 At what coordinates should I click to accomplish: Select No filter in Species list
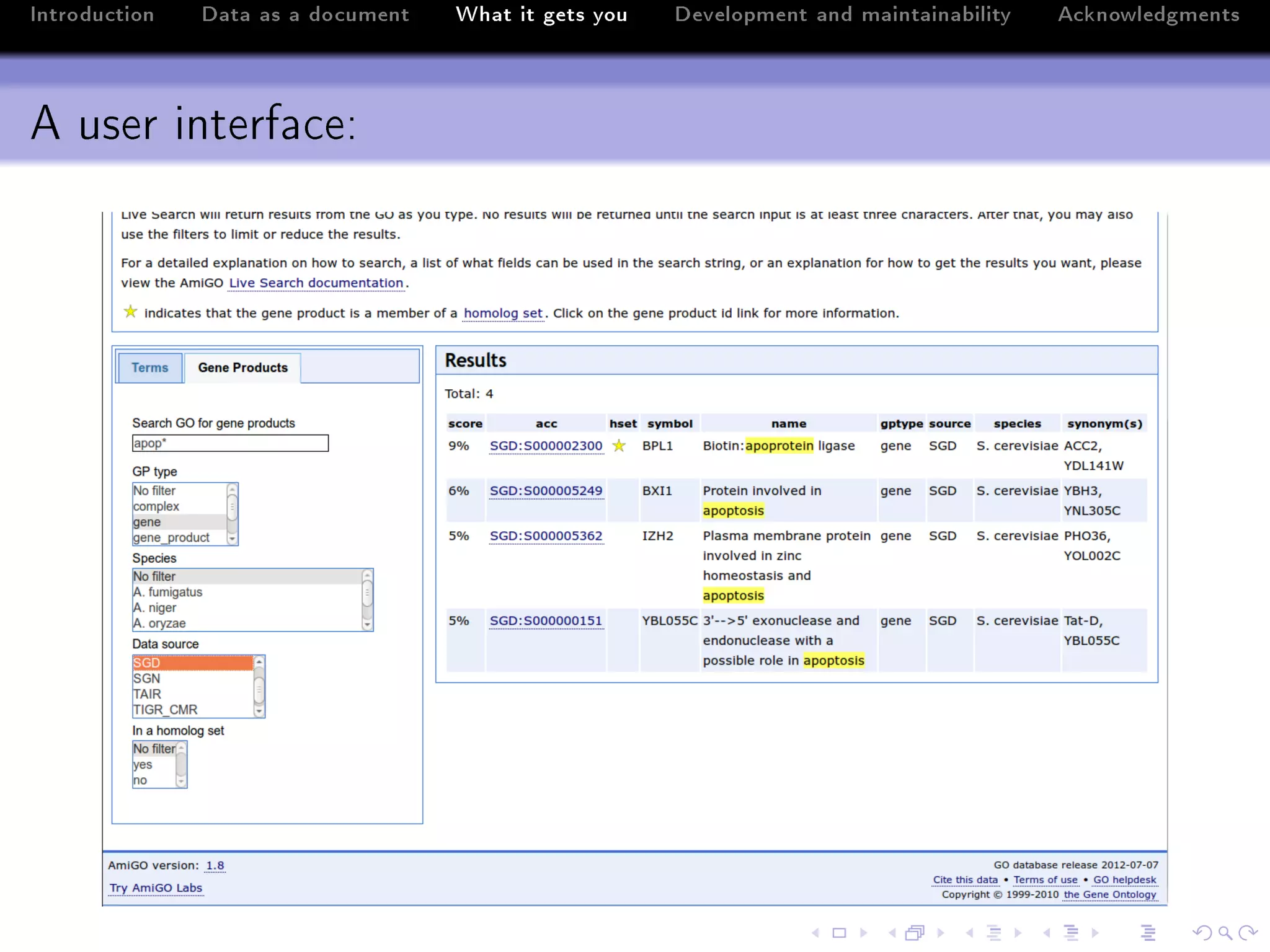(247, 576)
